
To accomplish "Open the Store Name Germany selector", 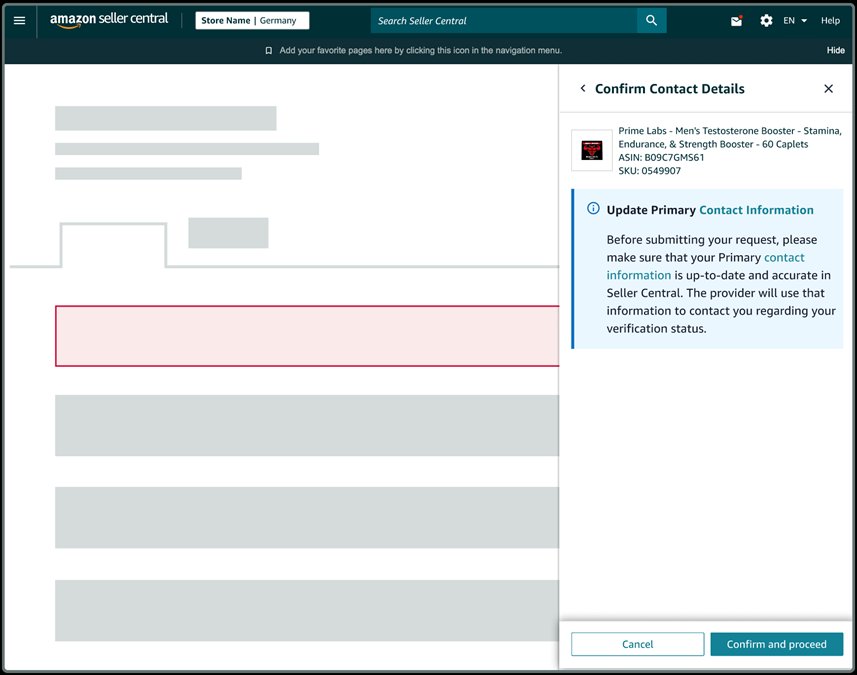I will [252, 20].
